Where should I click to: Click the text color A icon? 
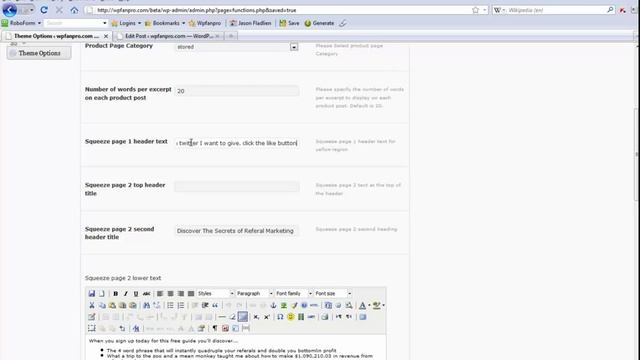pos(362,305)
